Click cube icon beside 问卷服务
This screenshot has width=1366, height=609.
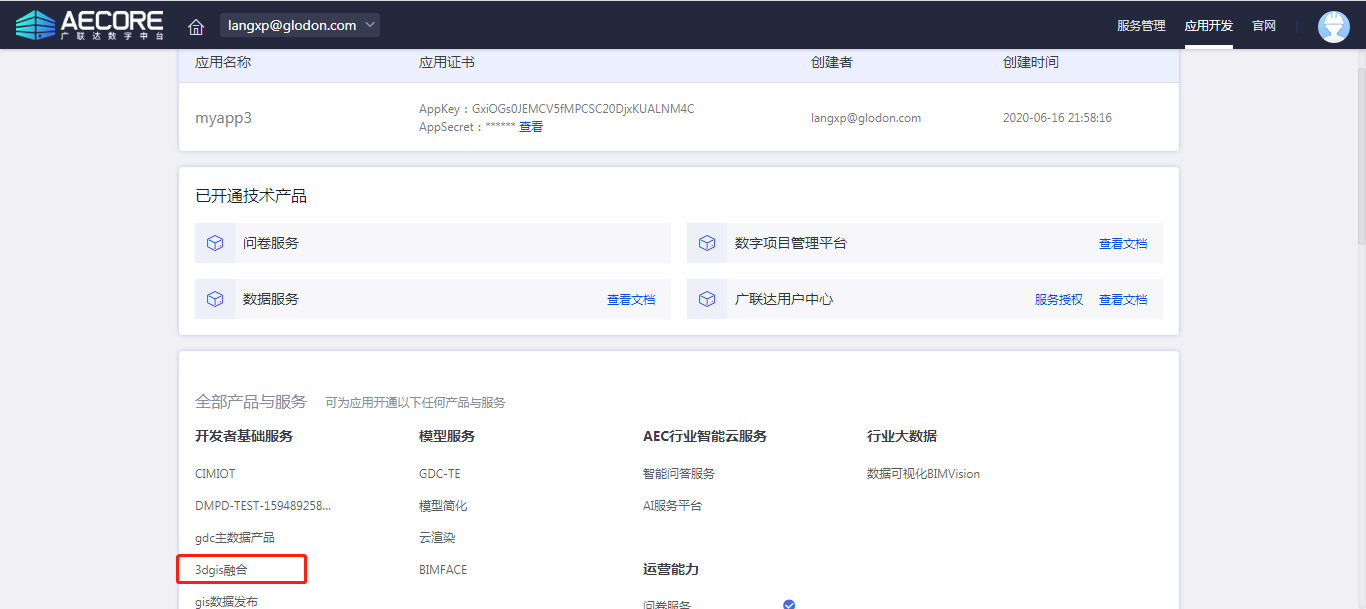click(x=215, y=243)
